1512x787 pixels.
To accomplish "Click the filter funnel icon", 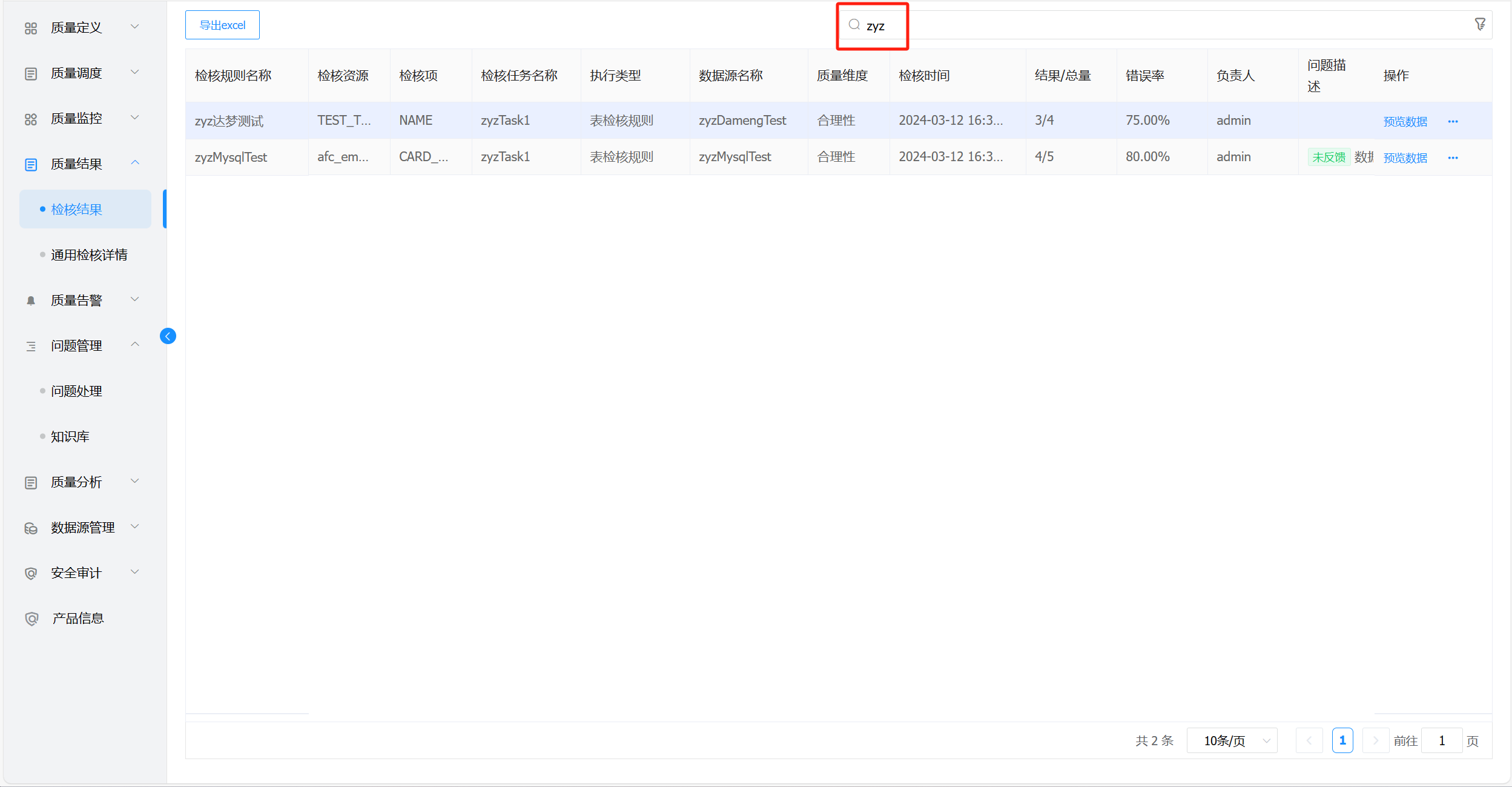I will point(1479,24).
